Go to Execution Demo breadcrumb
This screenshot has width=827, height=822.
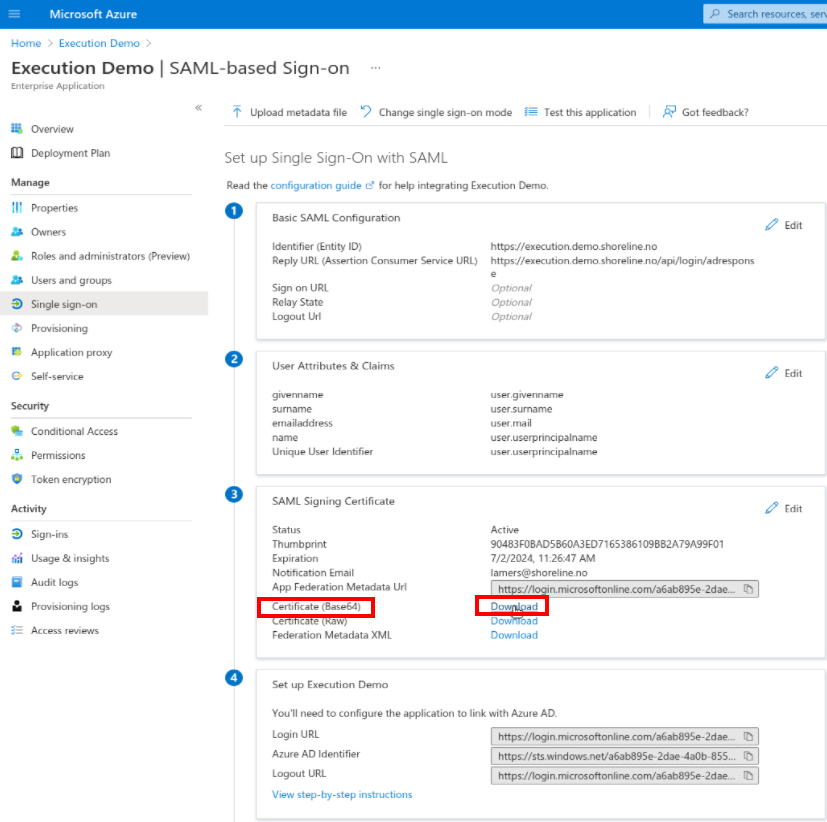[x=99, y=43]
